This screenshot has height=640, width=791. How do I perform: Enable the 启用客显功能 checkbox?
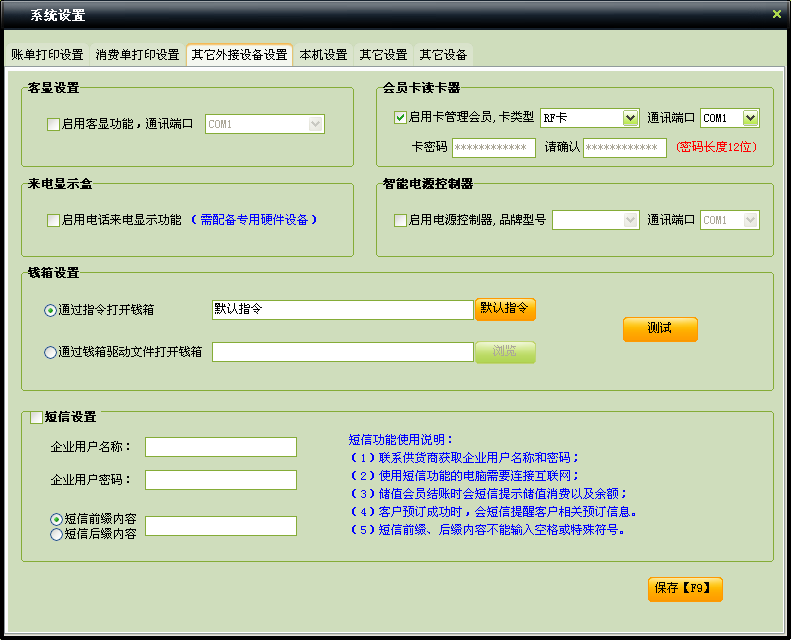pyautogui.click(x=53, y=124)
